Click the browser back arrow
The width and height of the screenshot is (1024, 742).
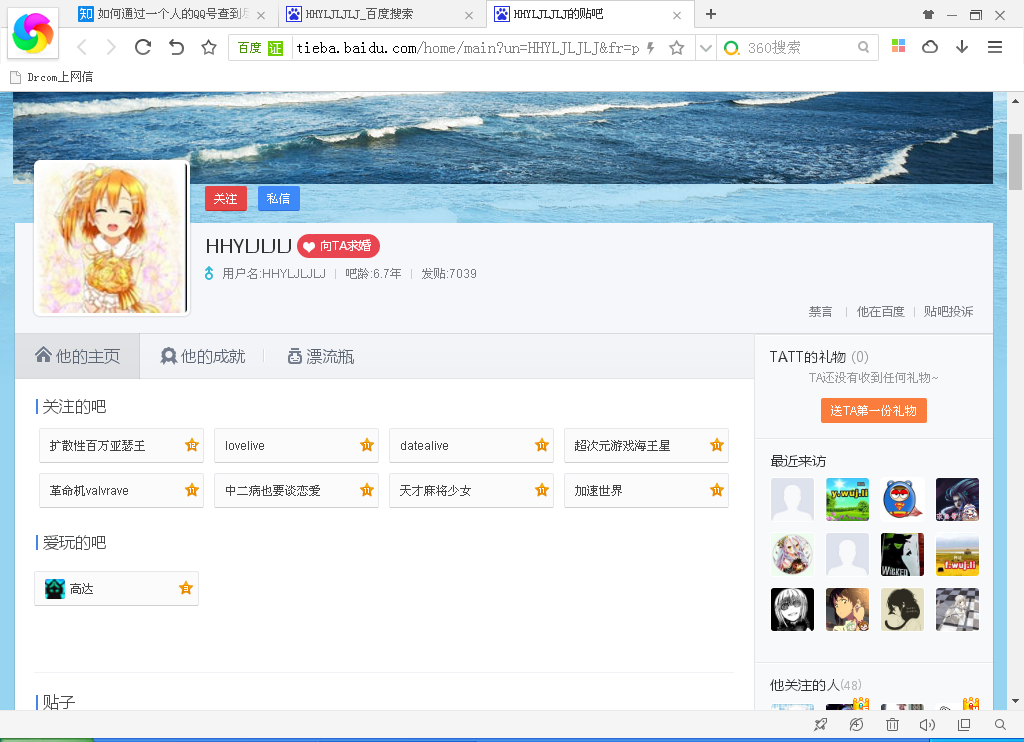(x=82, y=47)
